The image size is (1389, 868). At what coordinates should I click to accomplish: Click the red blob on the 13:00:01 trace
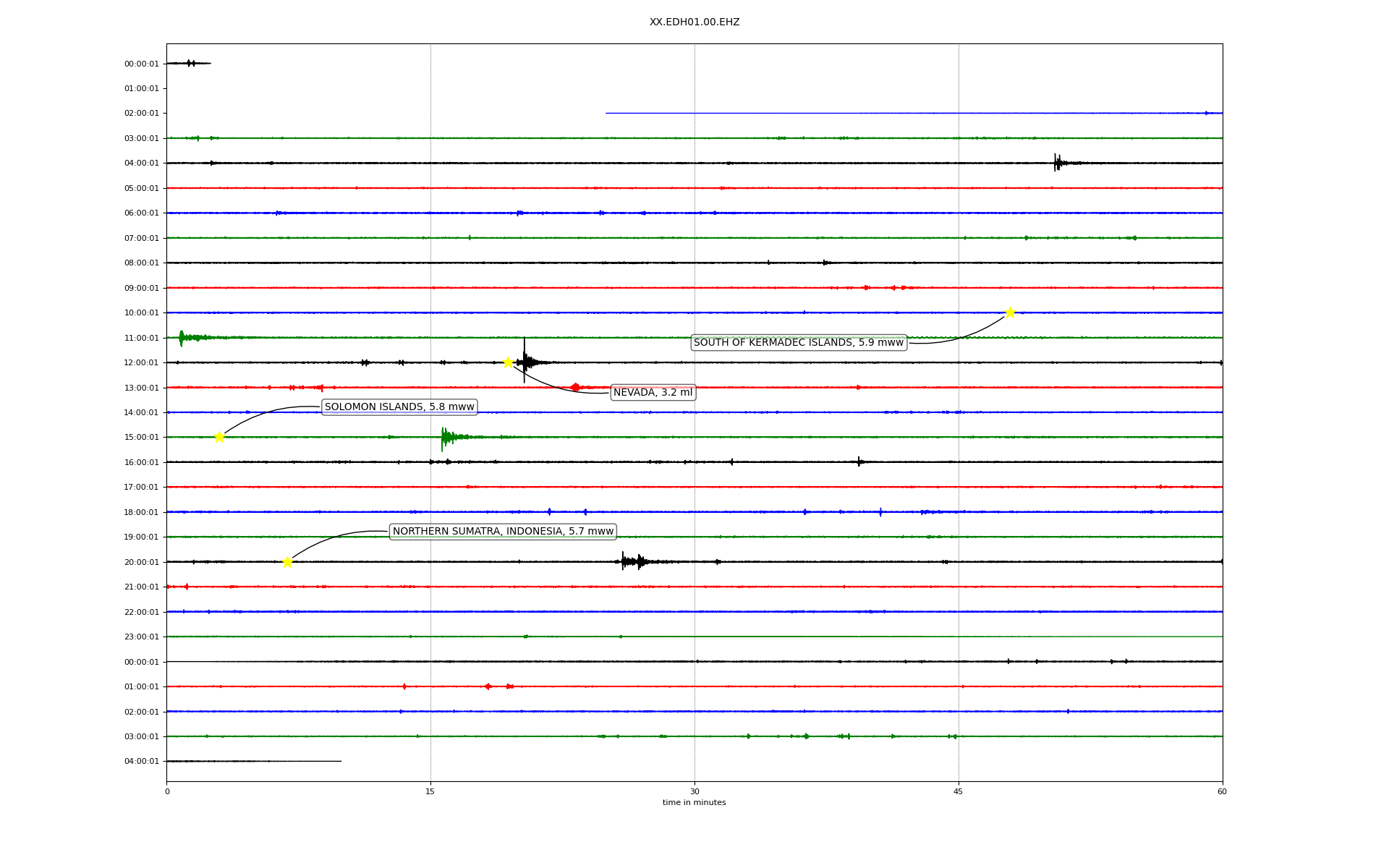coord(575,388)
